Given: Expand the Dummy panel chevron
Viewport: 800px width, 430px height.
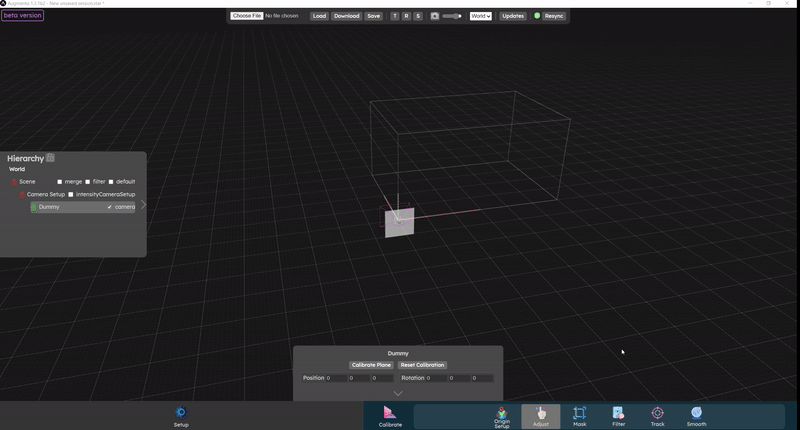Looking at the screenshot, I should click(x=398, y=394).
